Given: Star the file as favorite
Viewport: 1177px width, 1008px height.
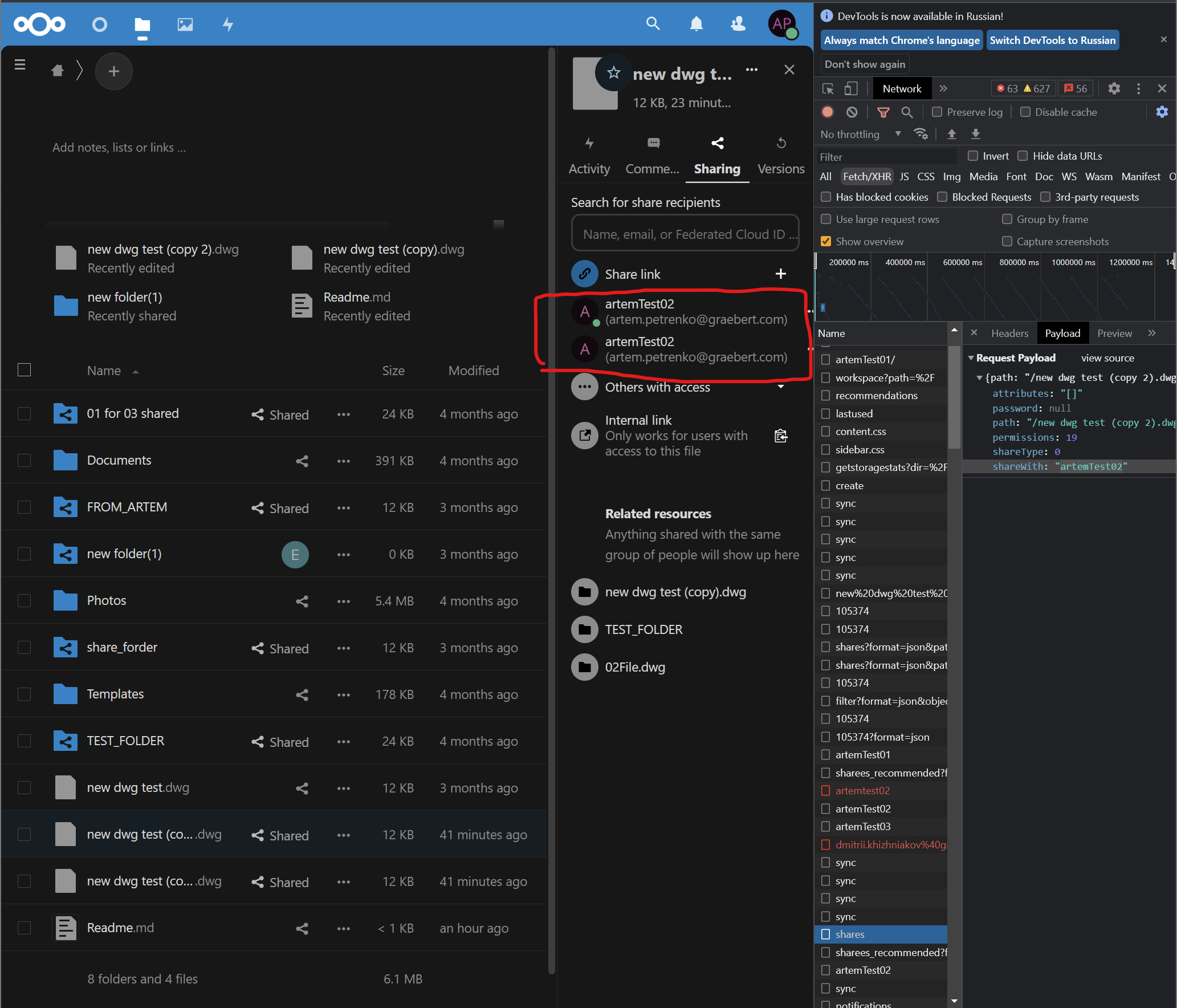Looking at the screenshot, I should click(x=613, y=72).
